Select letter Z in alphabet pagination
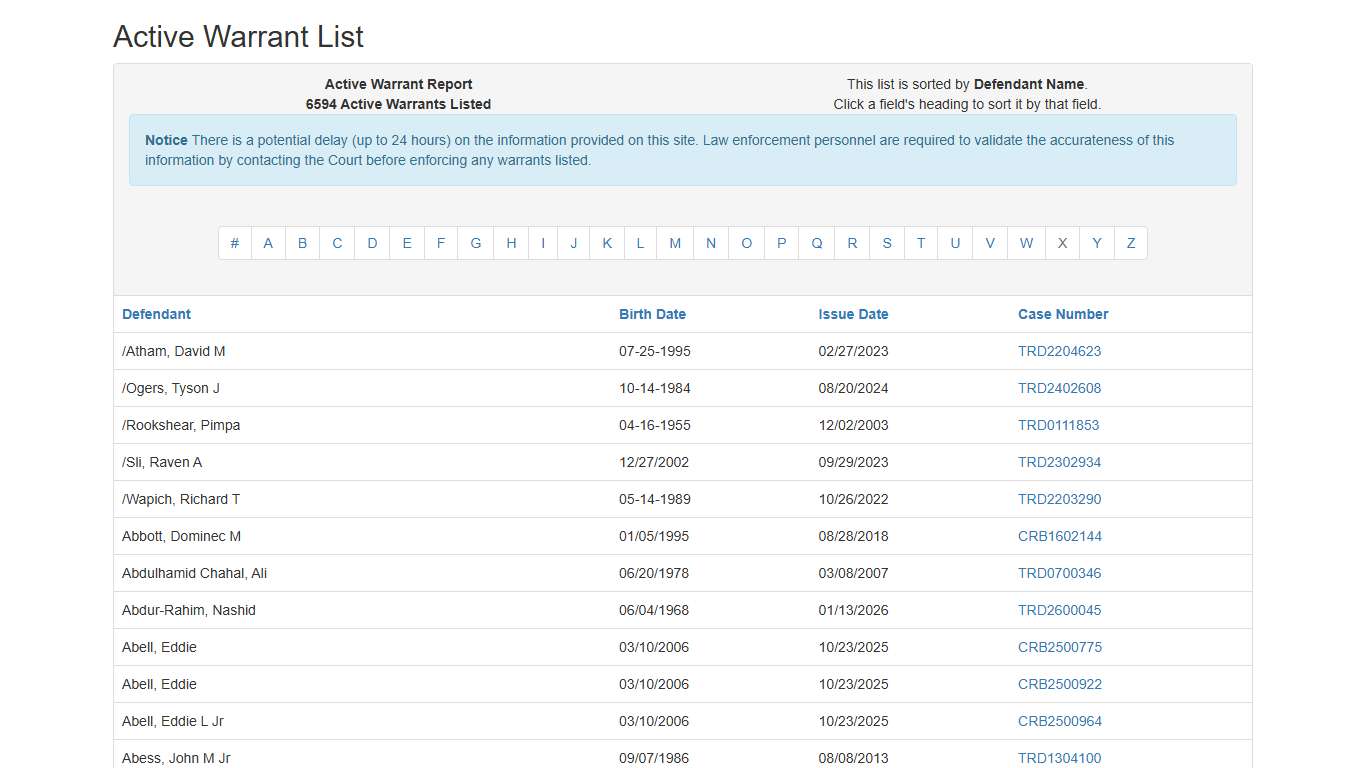Image resolution: width=1366 pixels, height=768 pixels. (1131, 243)
